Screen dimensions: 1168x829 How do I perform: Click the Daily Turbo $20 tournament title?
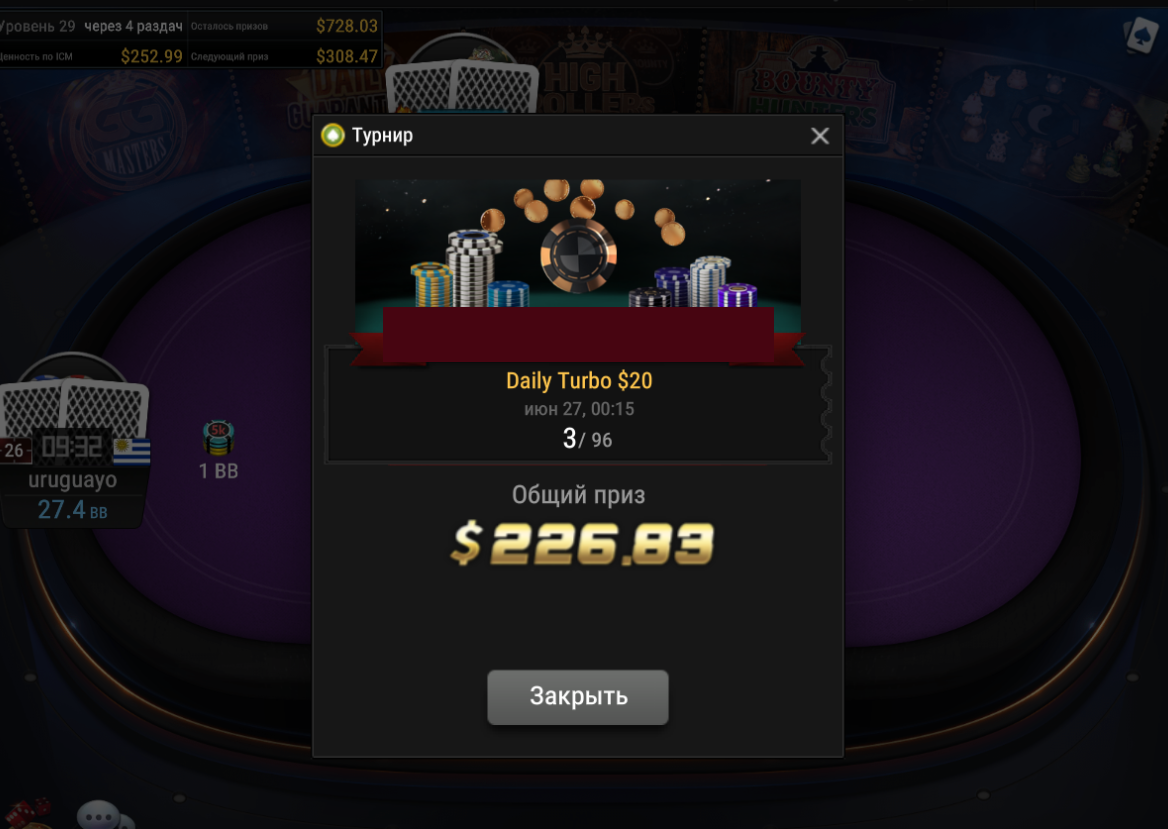(x=579, y=381)
